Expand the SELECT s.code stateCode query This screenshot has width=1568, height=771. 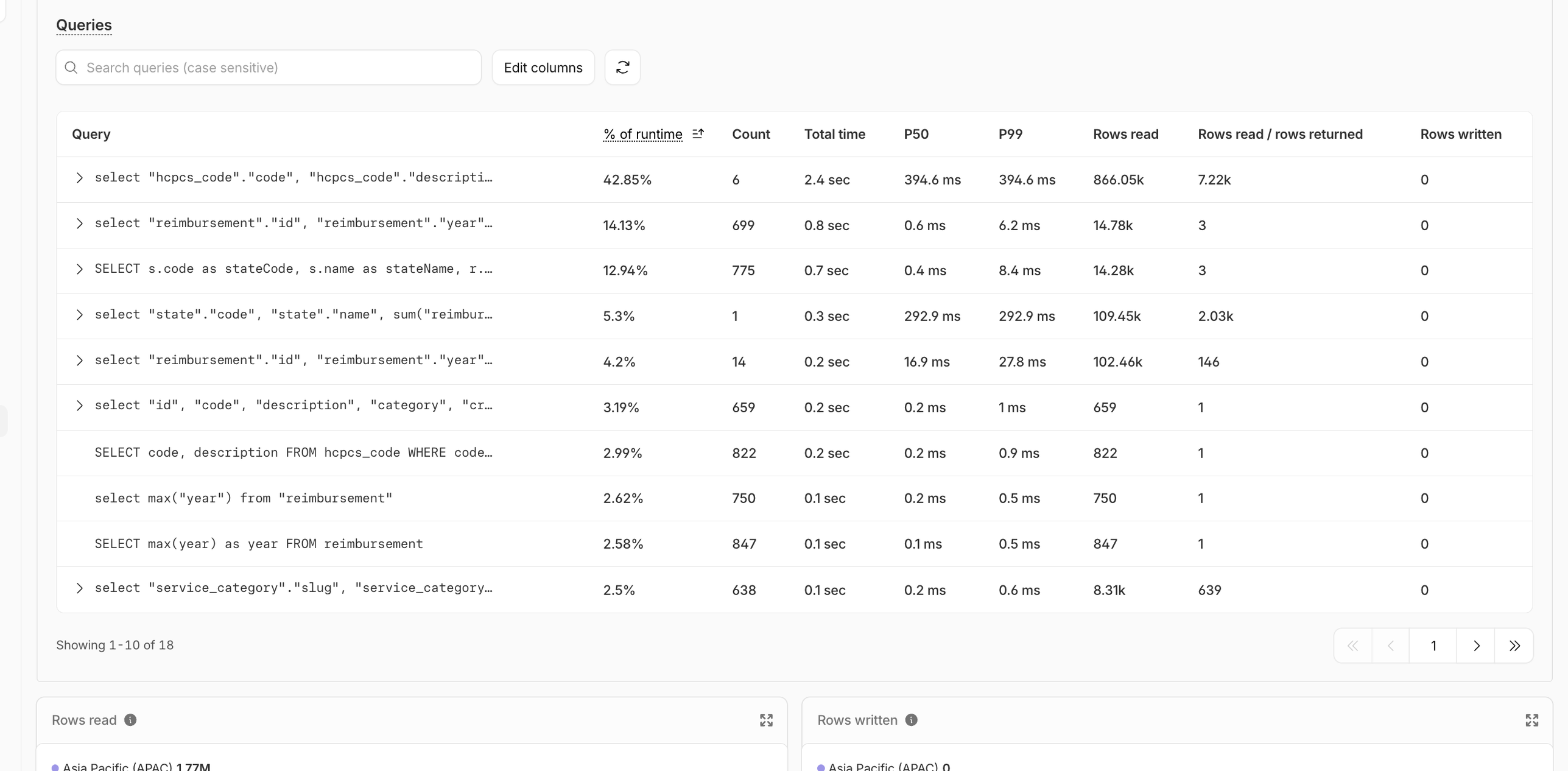click(79, 269)
